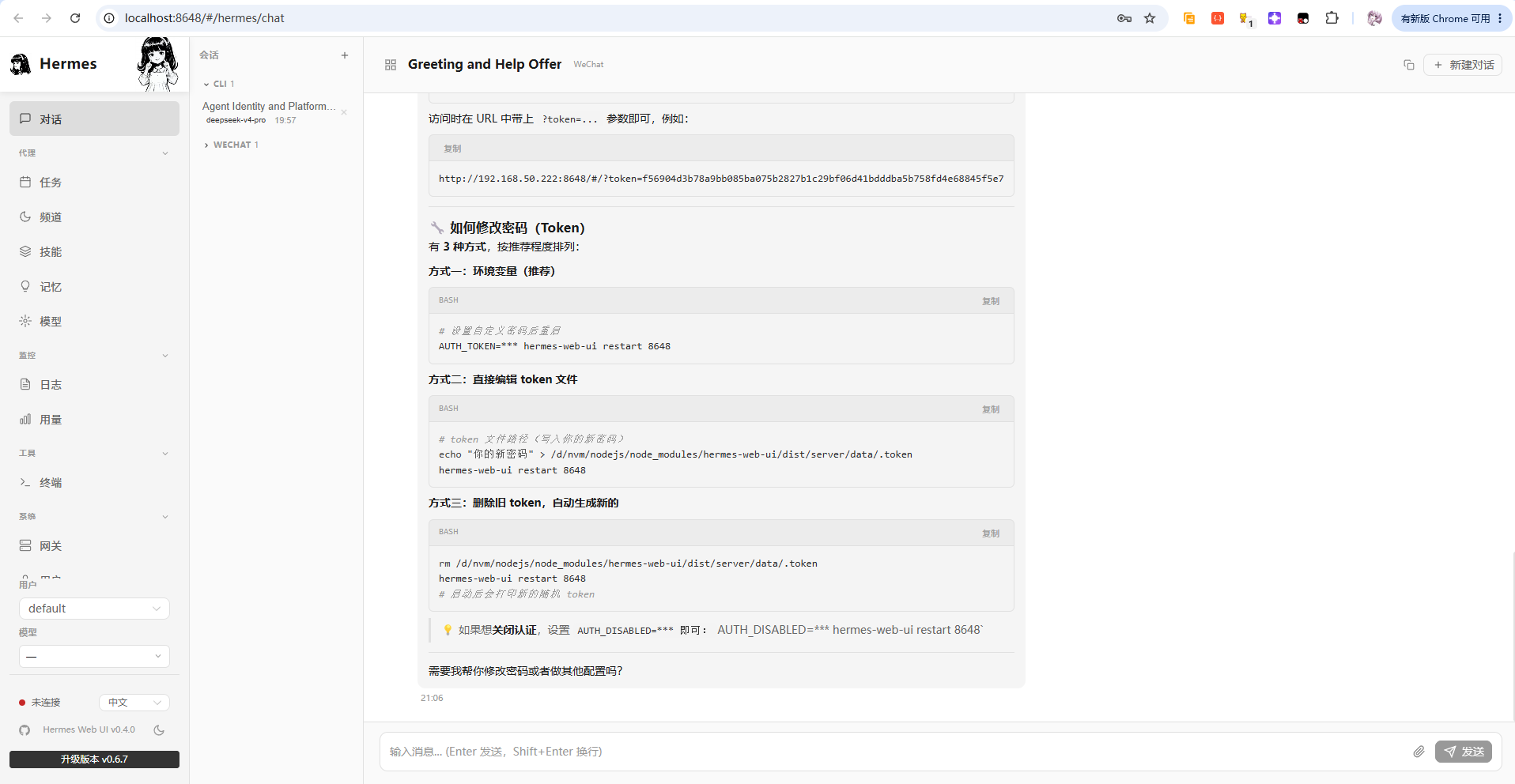
Task: Open the Chrome profile avatar
Action: (1375, 18)
